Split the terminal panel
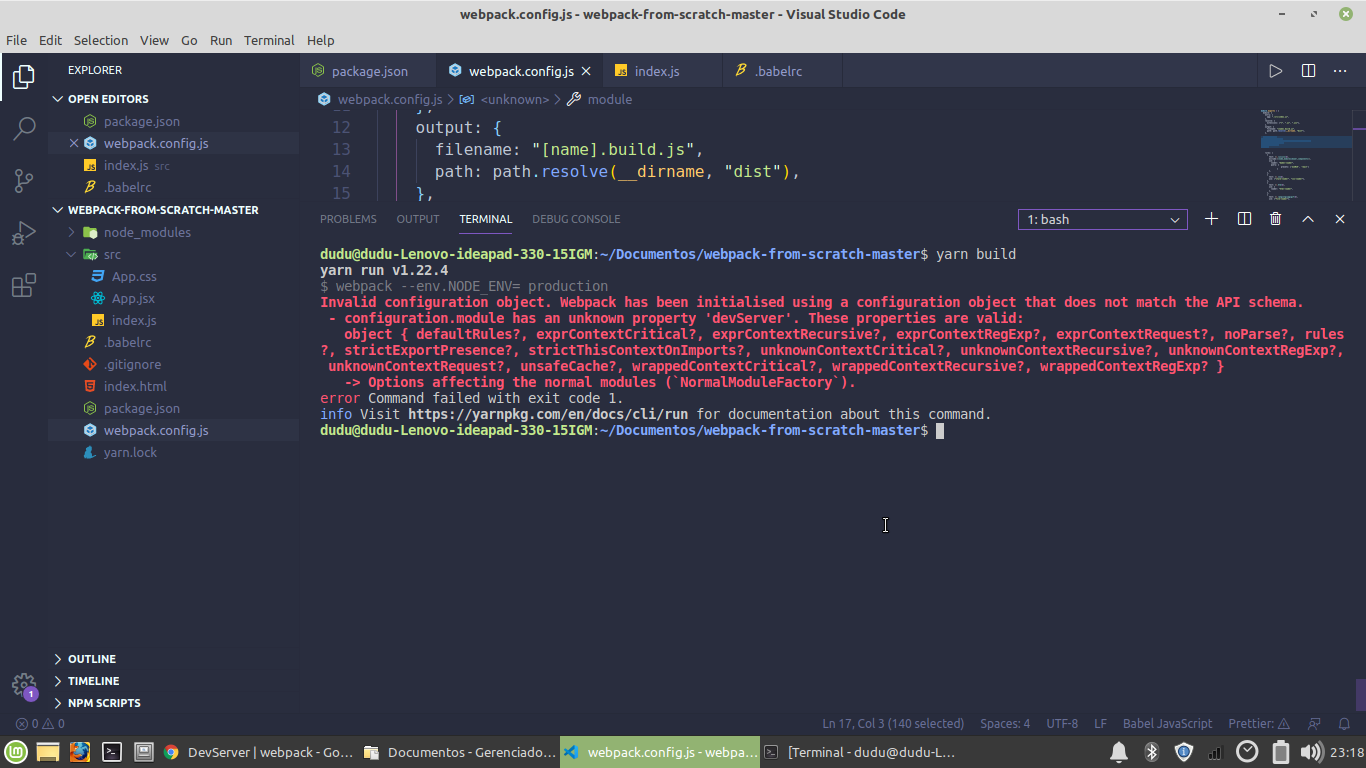Image resolution: width=1366 pixels, height=768 pixels. [1244, 219]
